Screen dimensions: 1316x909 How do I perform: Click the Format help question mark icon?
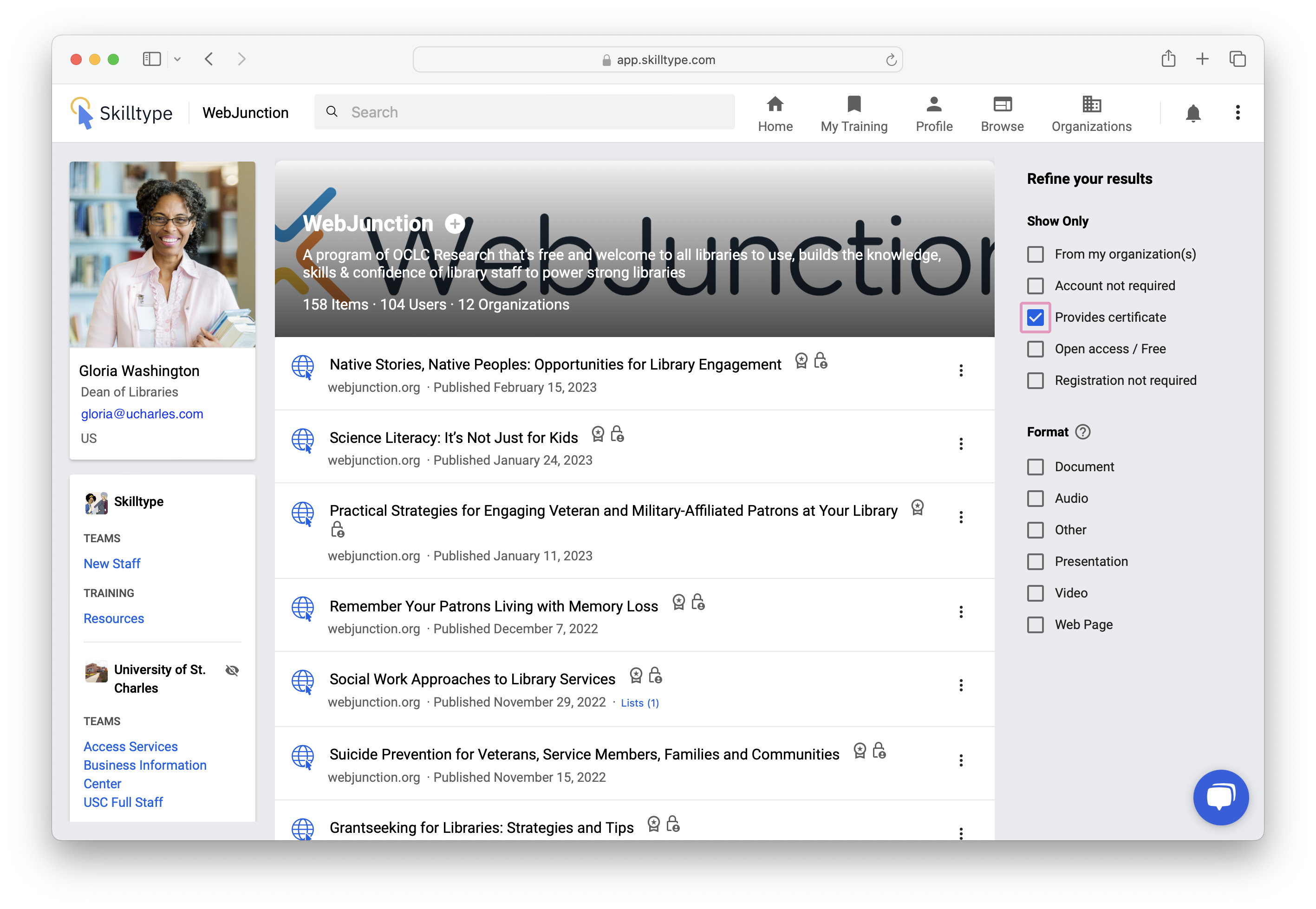coord(1082,432)
